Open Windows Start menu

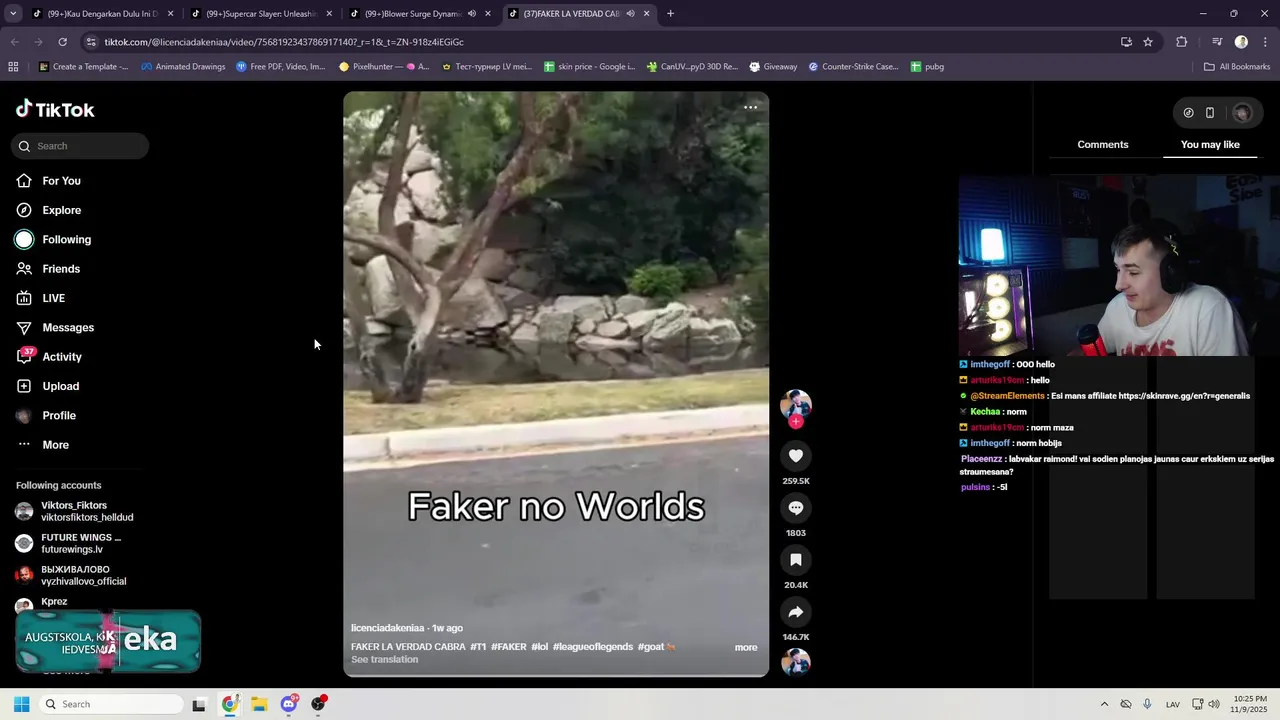pos(22,704)
